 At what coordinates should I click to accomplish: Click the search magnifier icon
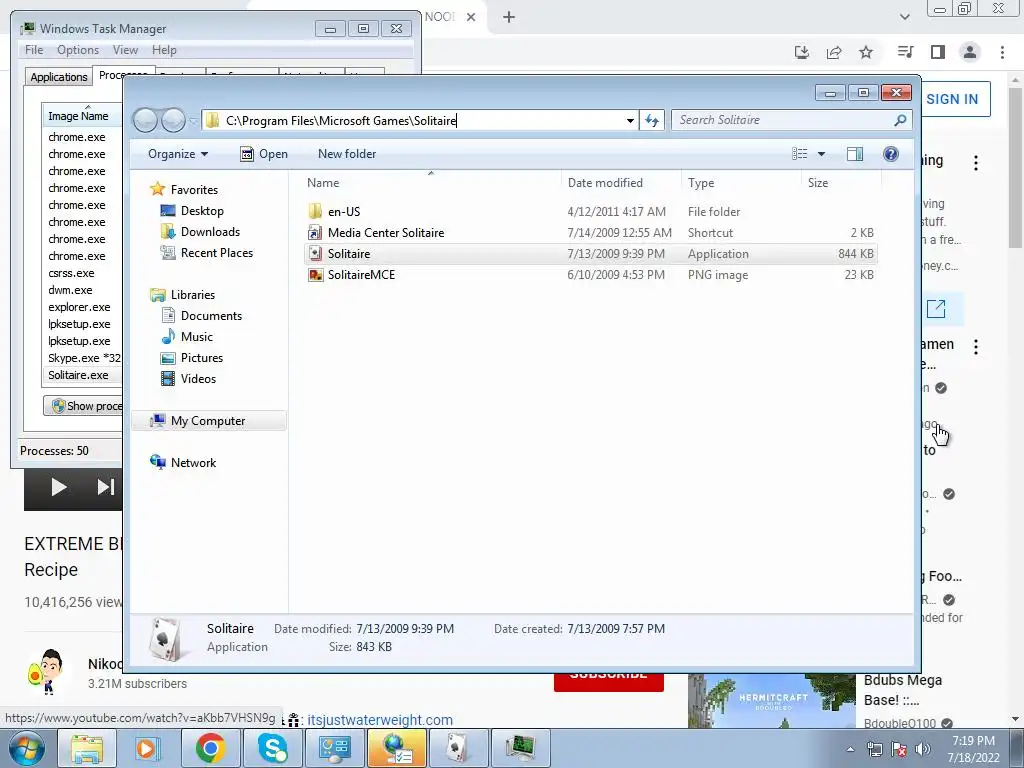click(901, 120)
